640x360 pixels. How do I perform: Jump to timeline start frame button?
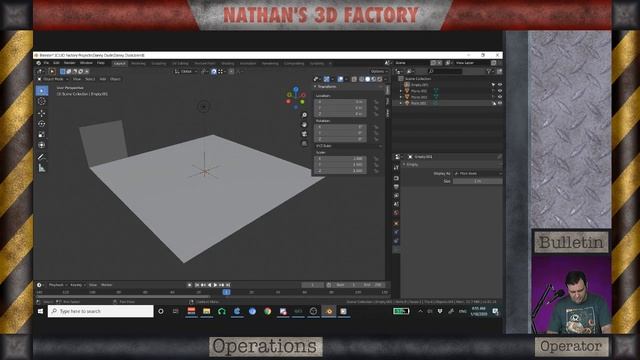tap(197, 285)
